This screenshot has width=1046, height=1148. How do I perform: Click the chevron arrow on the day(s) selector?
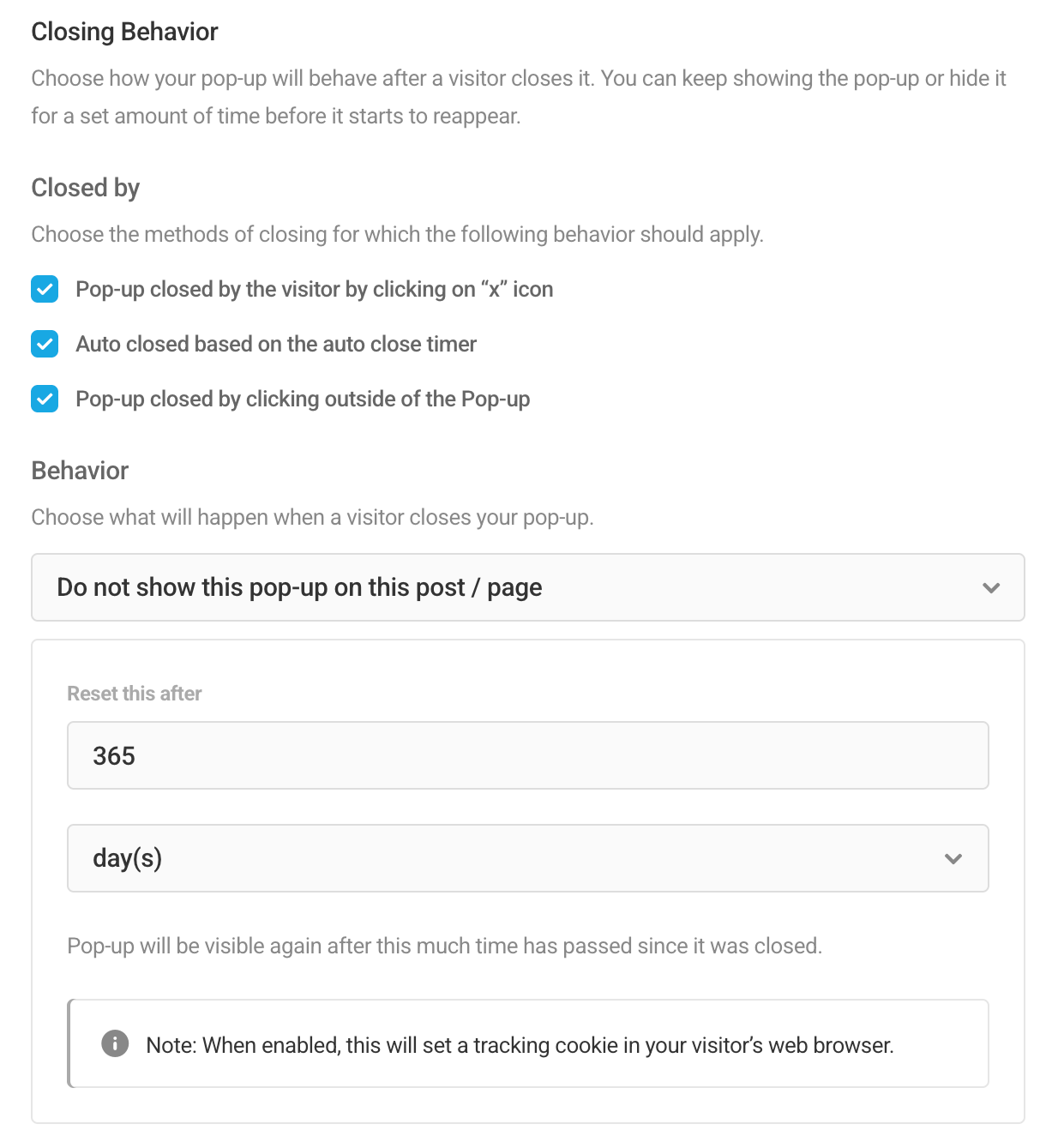(x=953, y=859)
